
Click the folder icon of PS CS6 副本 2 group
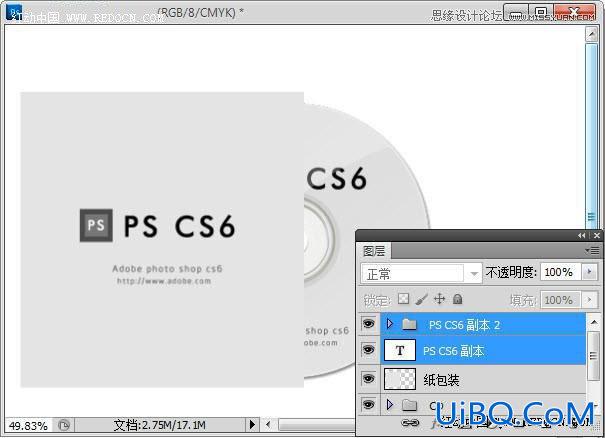click(409, 324)
